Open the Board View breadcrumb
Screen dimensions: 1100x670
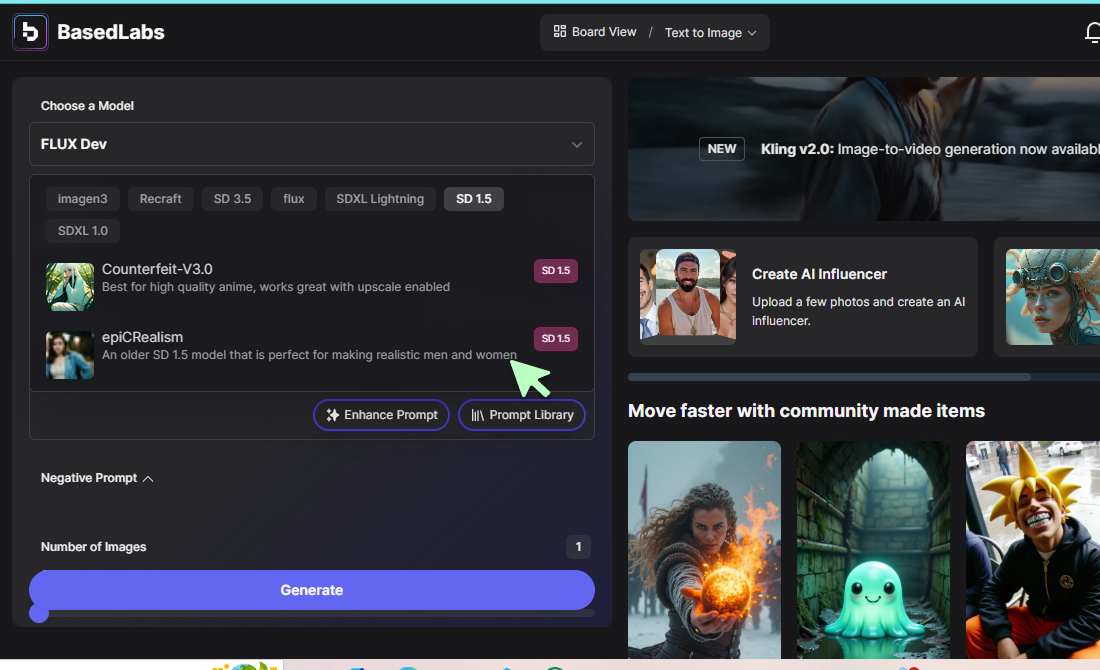pos(595,32)
